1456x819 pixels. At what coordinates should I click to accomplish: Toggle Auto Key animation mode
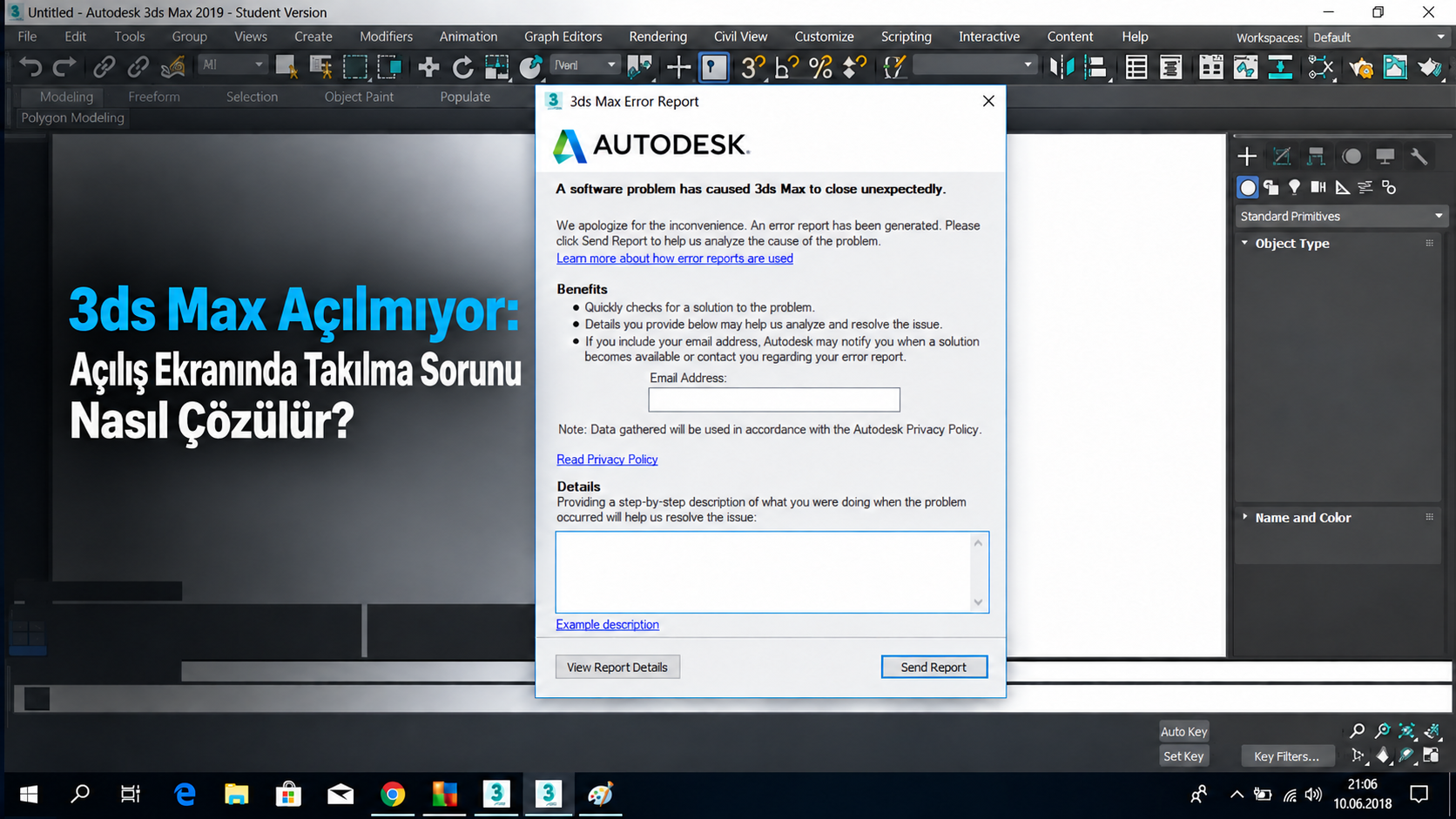click(x=1183, y=732)
